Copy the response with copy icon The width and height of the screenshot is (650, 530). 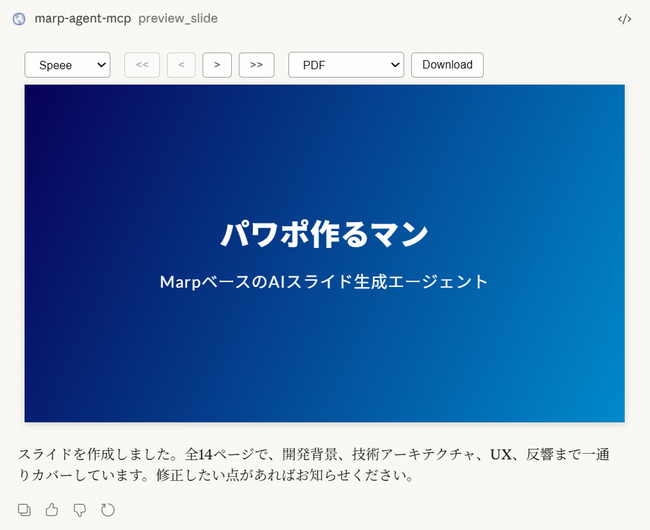(x=24, y=510)
